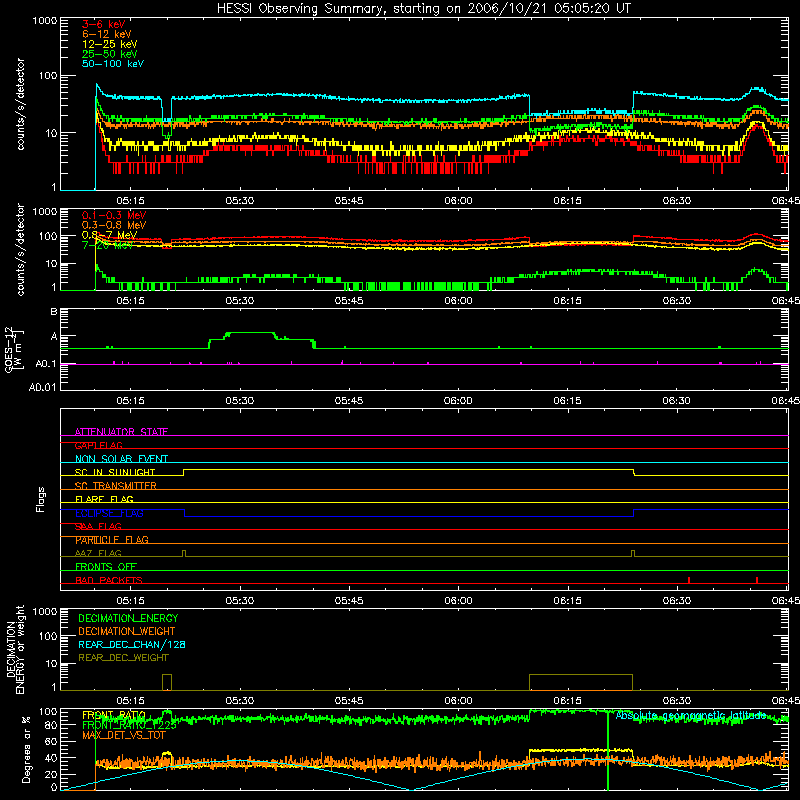Select the 0.1-0.3 MeV legend label
Image resolution: width=800 pixels, height=800 pixels.
click(x=114, y=215)
